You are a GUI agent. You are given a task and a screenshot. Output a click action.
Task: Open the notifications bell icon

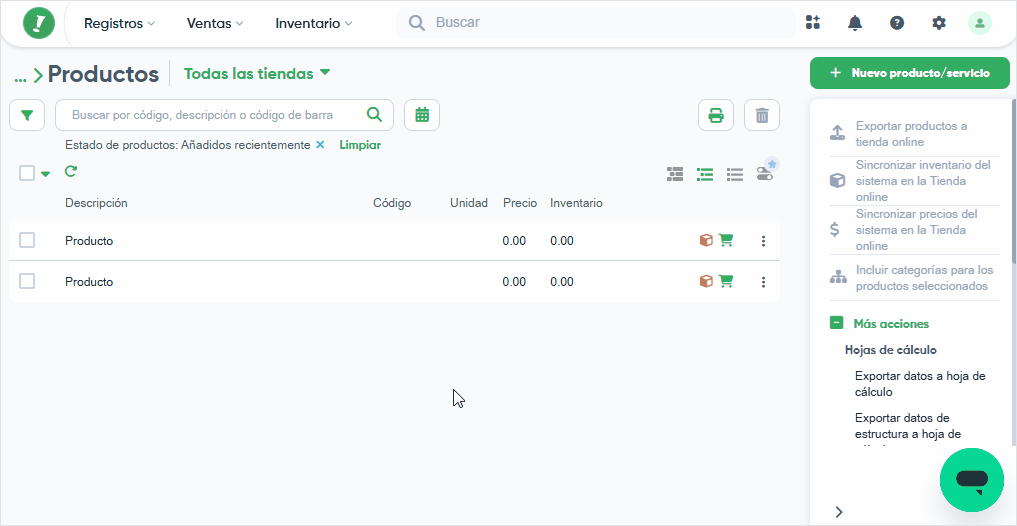[x=855, y=23]
